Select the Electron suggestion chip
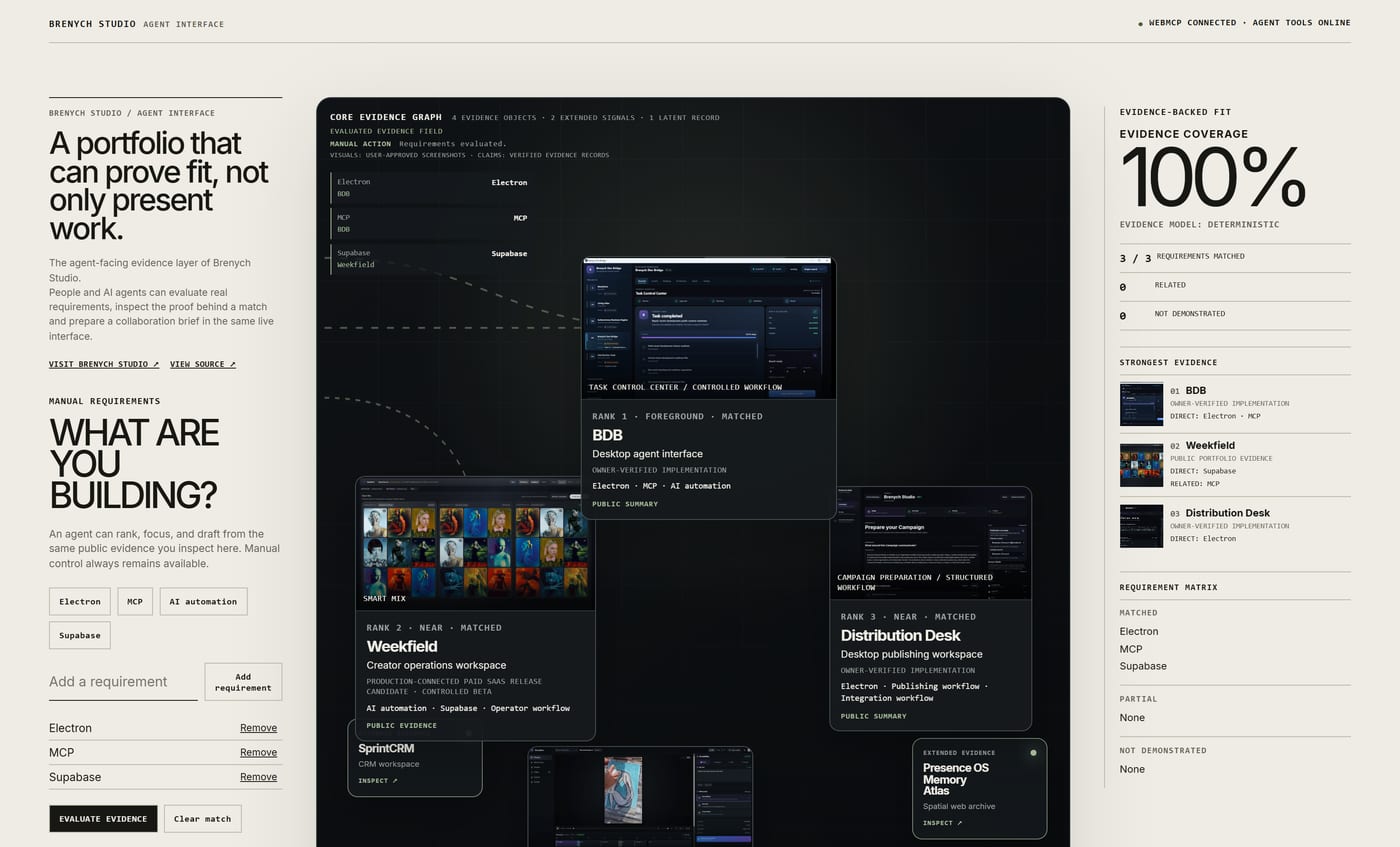 coord(80,601)
